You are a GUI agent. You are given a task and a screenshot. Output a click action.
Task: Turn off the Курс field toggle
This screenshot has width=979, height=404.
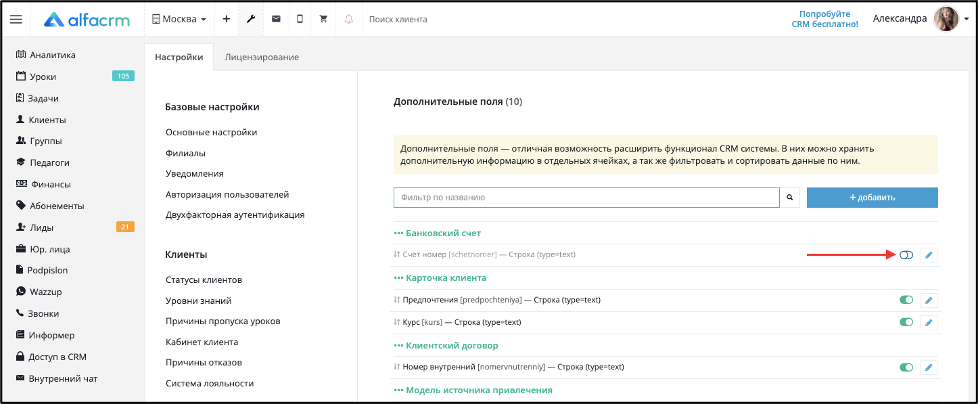(x=906, y=322)
